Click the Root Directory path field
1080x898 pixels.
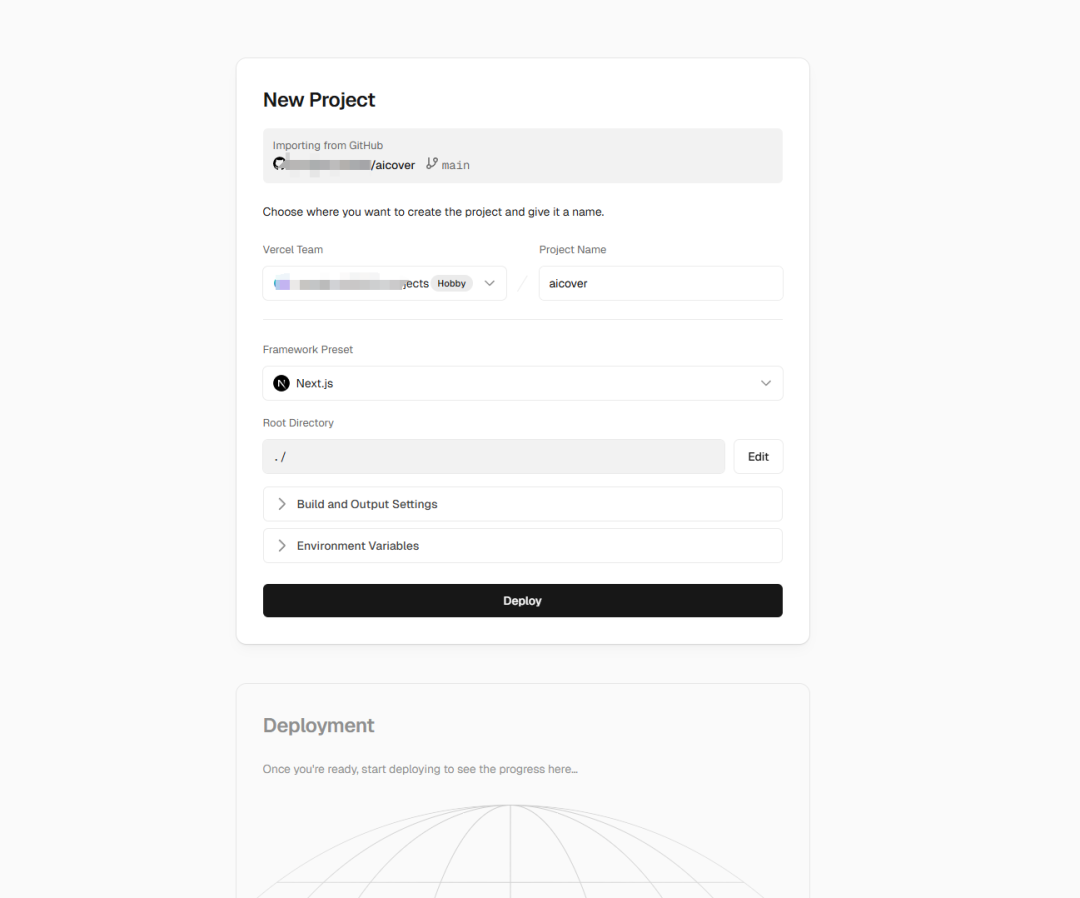493,457
